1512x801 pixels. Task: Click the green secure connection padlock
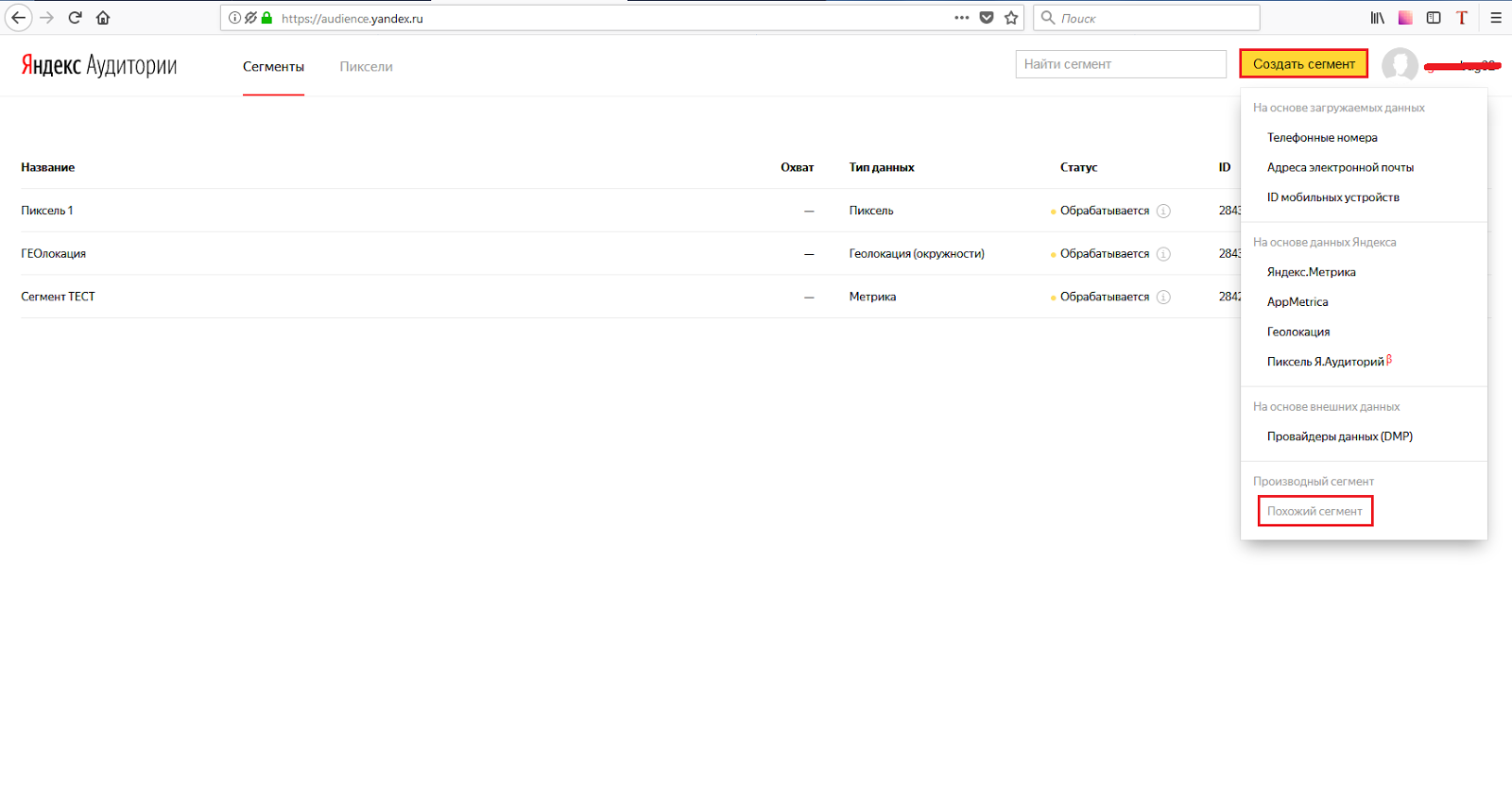click(x=266, y=18)
